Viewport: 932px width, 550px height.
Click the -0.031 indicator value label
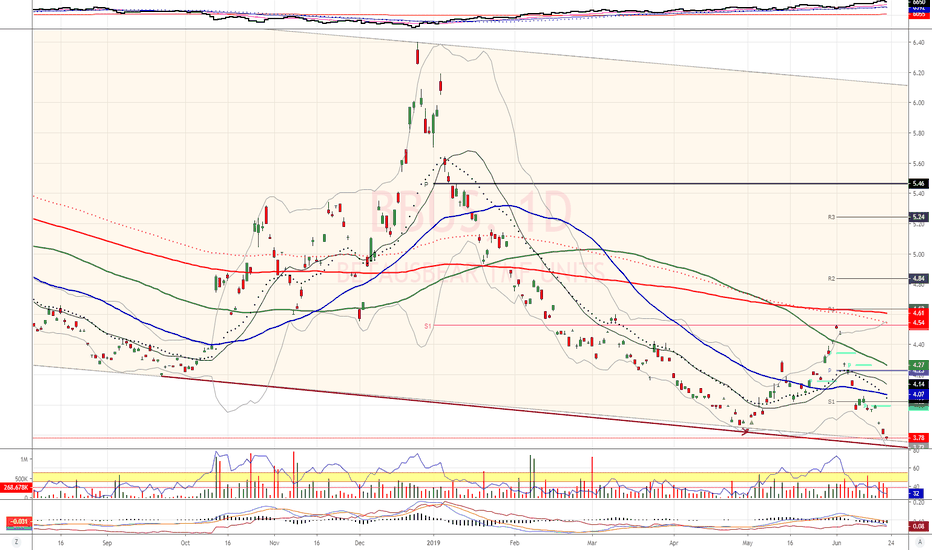pyautogui.click(x=18, y=522)
